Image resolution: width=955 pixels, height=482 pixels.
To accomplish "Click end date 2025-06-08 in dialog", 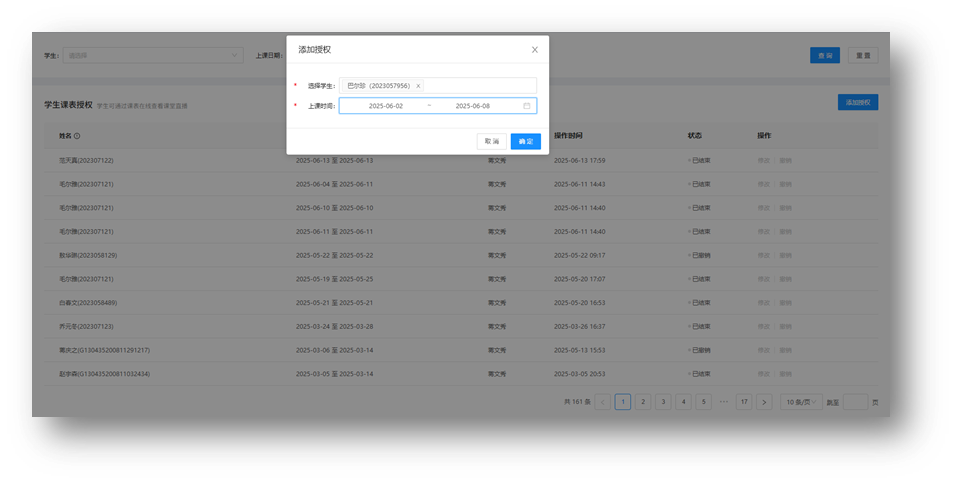I will [x=473, y=106].
